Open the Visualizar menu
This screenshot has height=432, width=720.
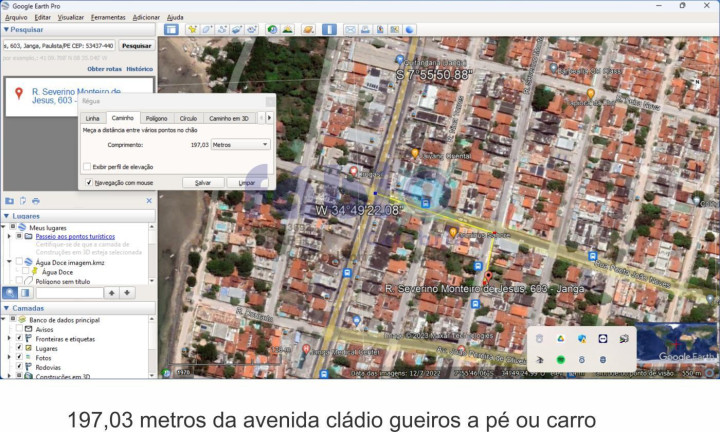71,17
